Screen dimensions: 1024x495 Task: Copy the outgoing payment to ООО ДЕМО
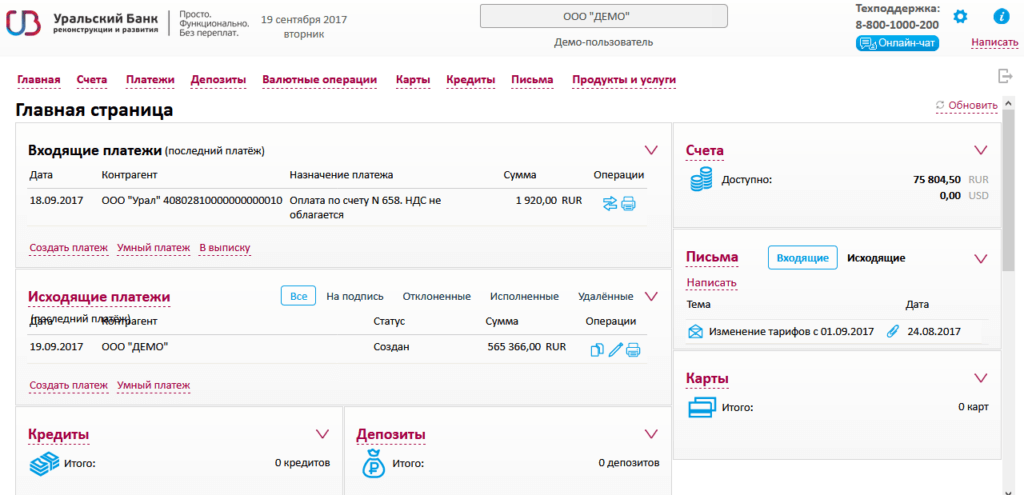[x=597, y=350]
